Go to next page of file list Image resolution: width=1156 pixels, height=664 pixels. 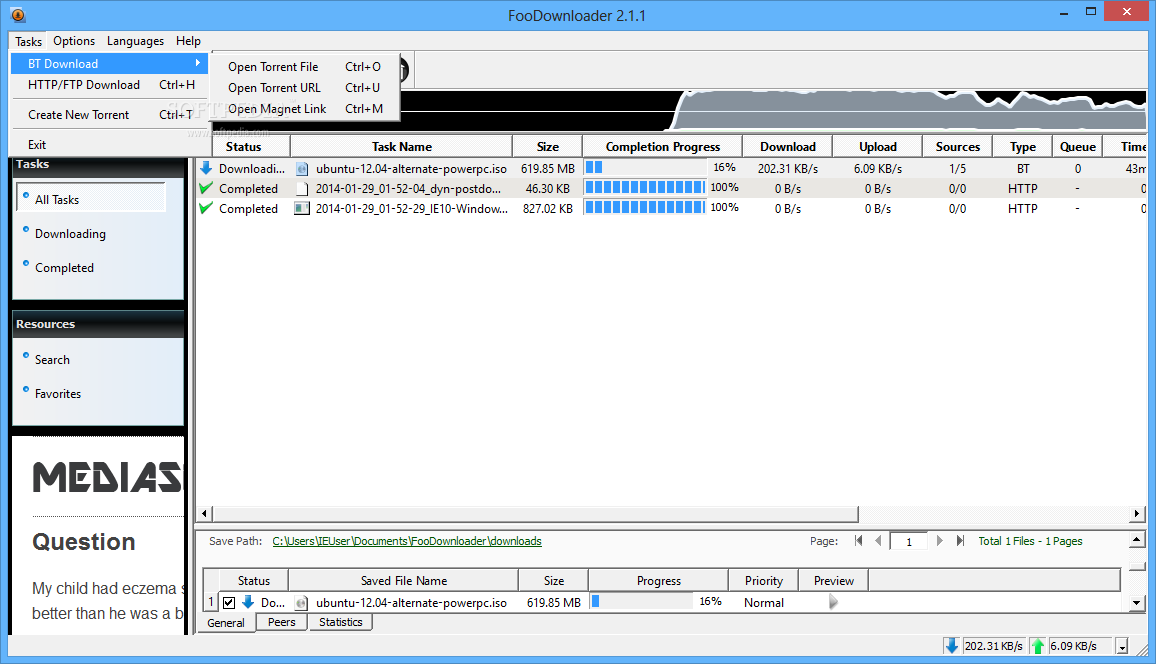click(939, 541)
